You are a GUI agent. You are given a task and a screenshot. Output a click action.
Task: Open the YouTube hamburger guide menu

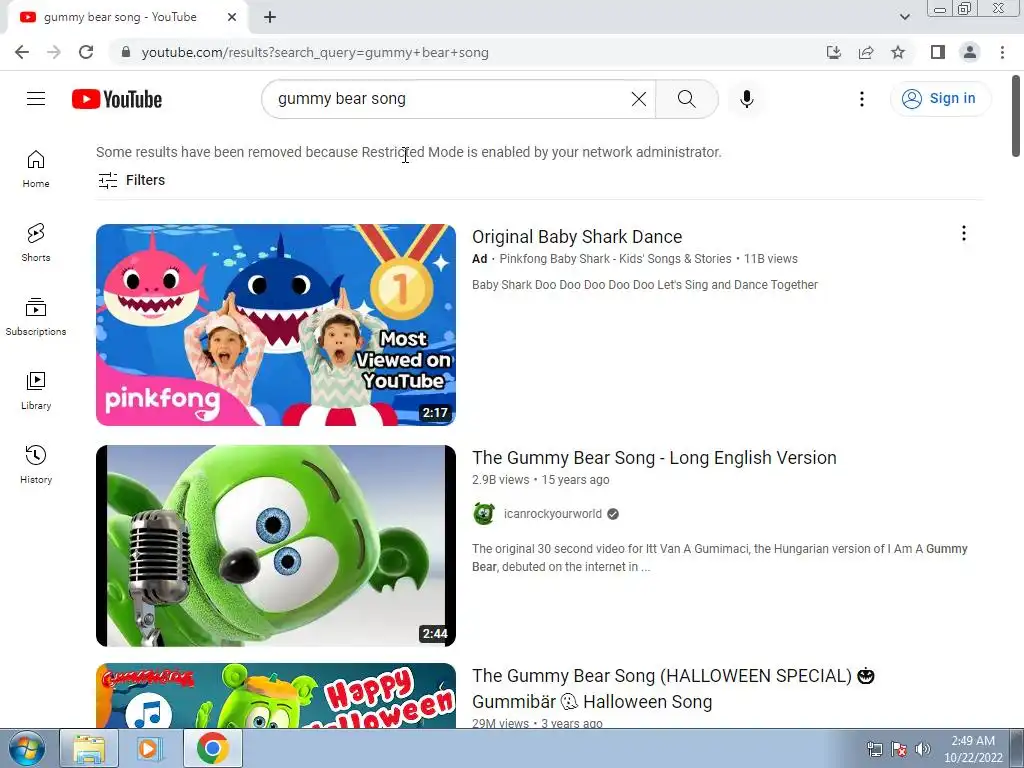tap(36, 99)
